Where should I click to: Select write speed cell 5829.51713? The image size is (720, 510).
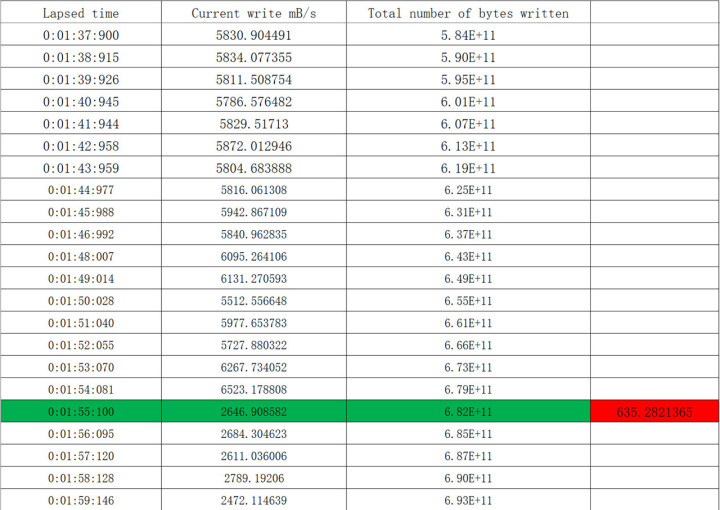click(254, 123)
